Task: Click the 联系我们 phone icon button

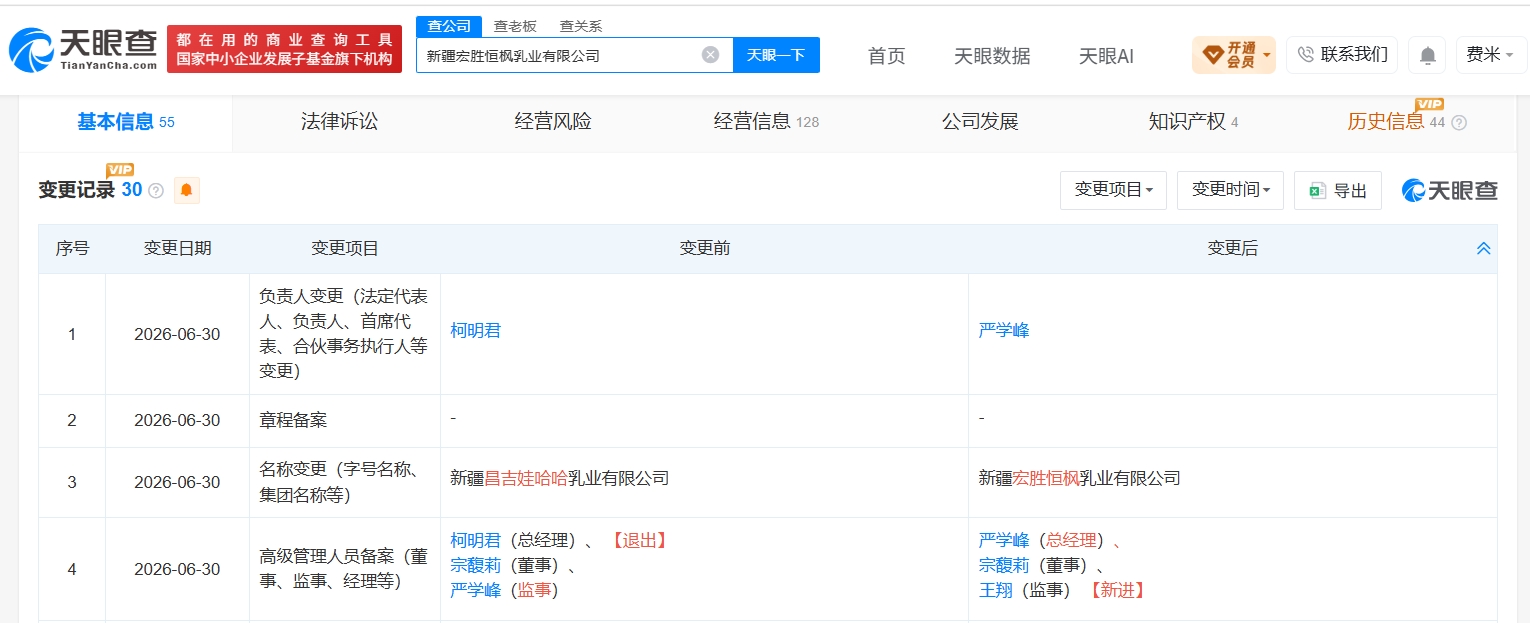Action: (x=1341, y=55)
